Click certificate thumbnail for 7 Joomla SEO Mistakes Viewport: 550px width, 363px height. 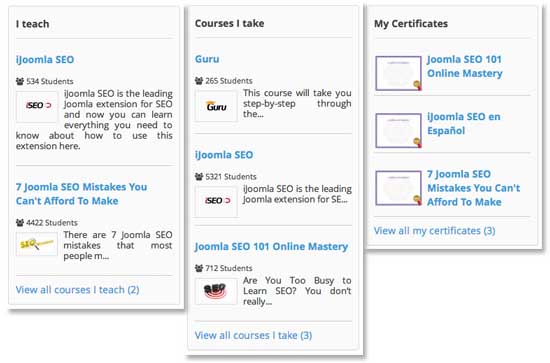click(398, 188)
